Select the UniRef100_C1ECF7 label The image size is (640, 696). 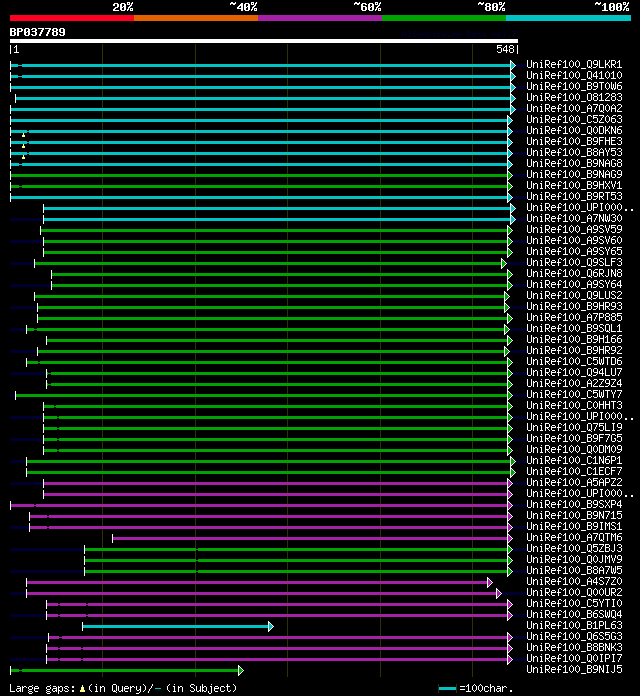point(574,471)
